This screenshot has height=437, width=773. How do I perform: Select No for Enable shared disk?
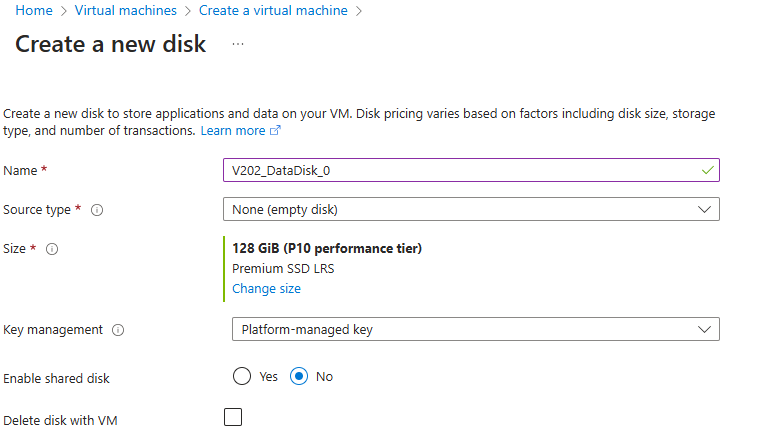click(299, 377)
